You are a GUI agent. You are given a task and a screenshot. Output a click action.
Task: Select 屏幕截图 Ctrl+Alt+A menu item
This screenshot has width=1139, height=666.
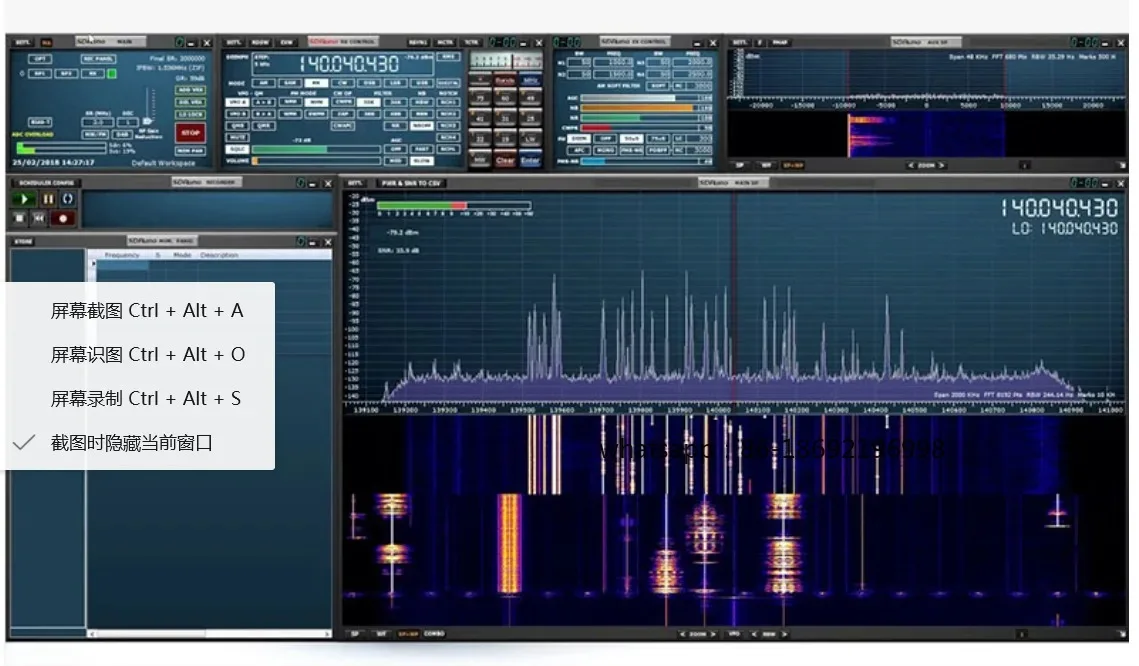pyautogui.click(x=147, y=311)
